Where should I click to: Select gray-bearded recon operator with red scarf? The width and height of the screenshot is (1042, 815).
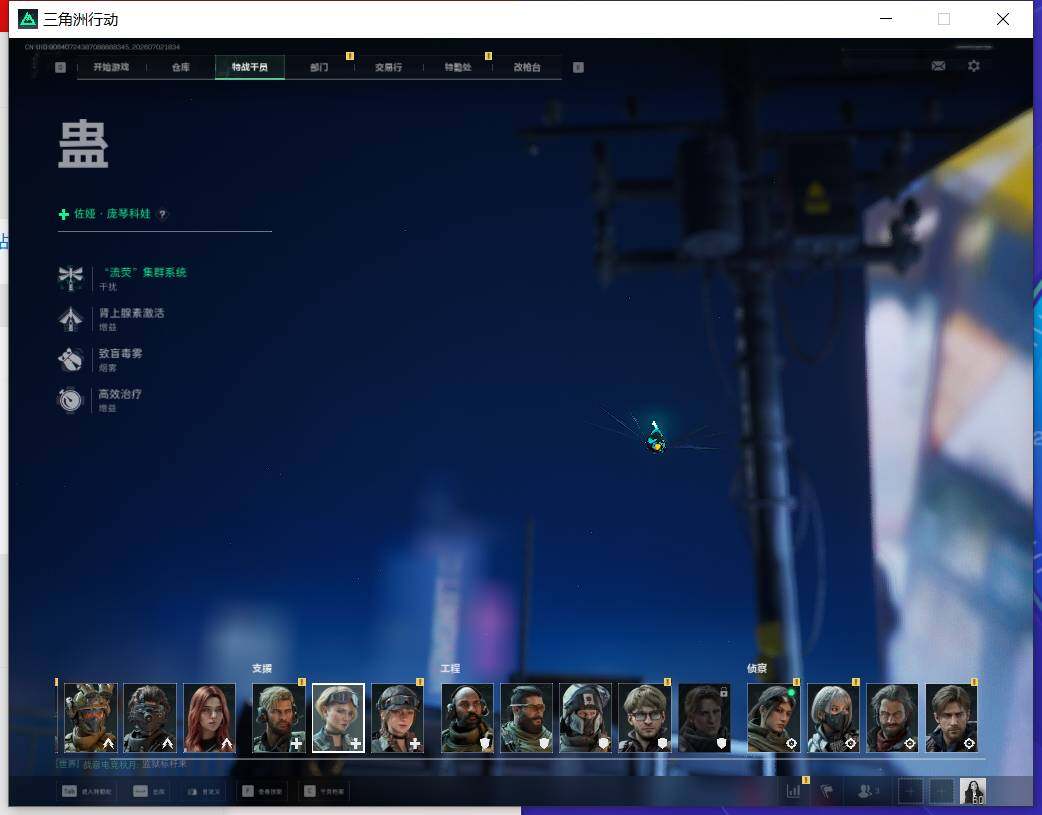892,718
